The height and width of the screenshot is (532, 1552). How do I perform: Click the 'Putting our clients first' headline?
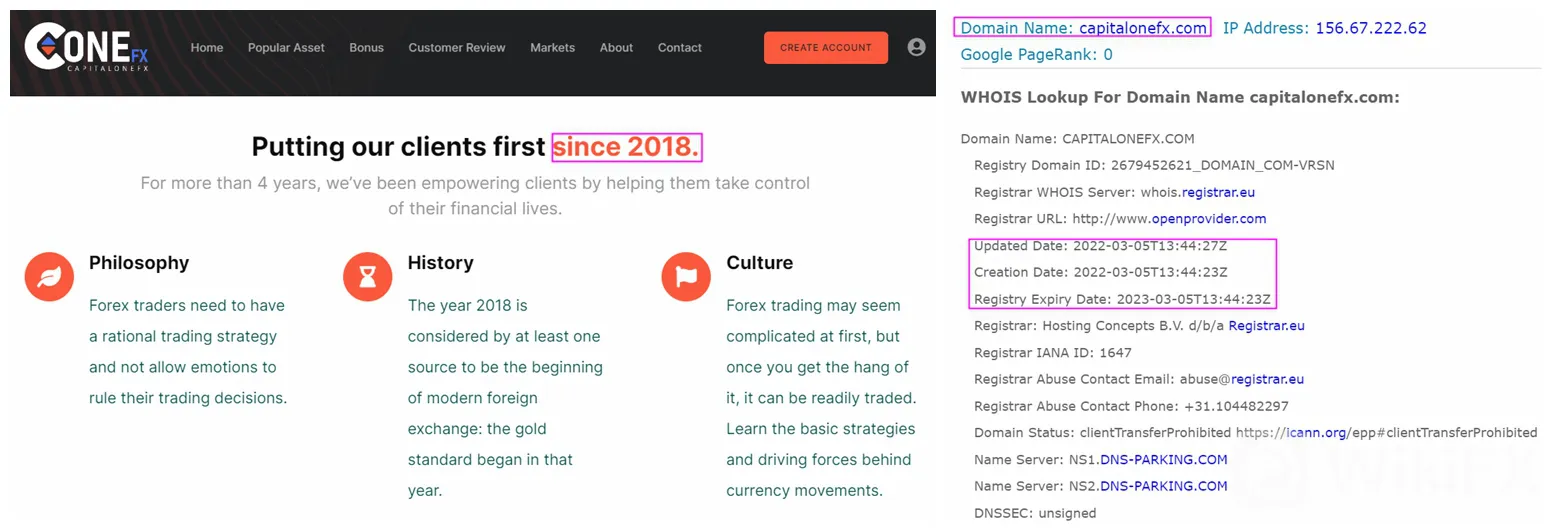tap(398, 147)
